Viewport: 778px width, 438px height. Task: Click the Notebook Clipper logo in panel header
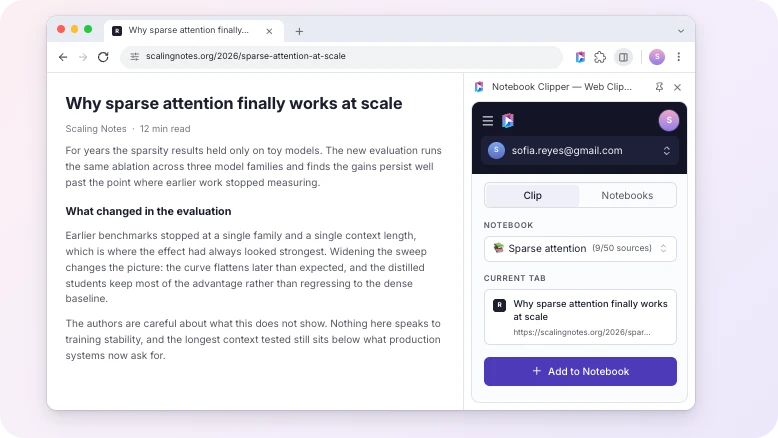point(508,121)
